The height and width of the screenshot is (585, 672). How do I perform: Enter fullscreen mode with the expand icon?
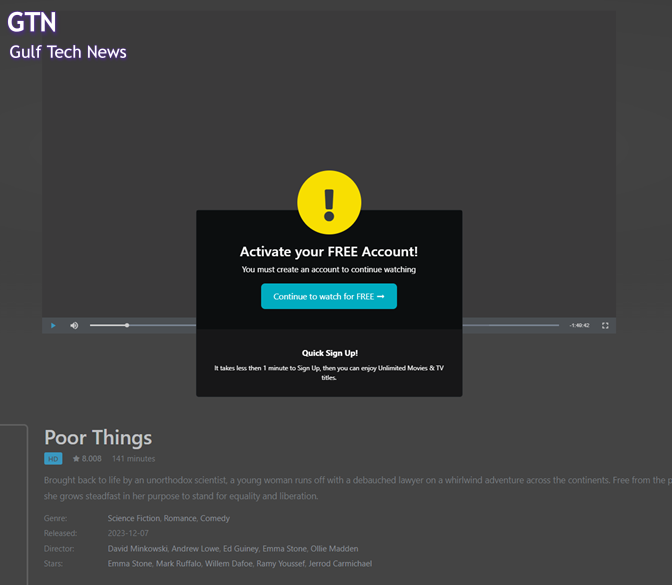click(605, 325)
